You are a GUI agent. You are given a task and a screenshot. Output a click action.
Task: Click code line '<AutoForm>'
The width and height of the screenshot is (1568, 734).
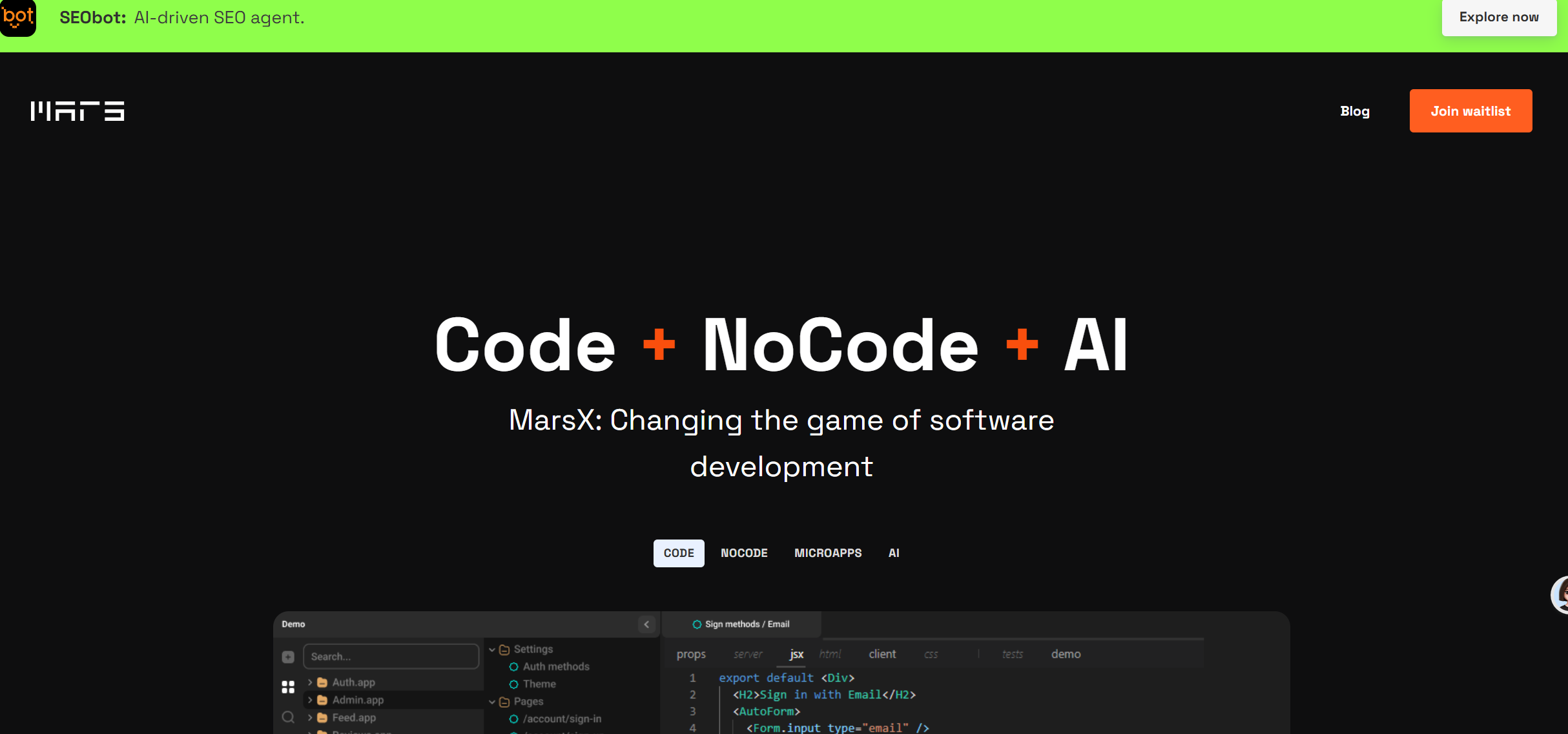(767, 711)
